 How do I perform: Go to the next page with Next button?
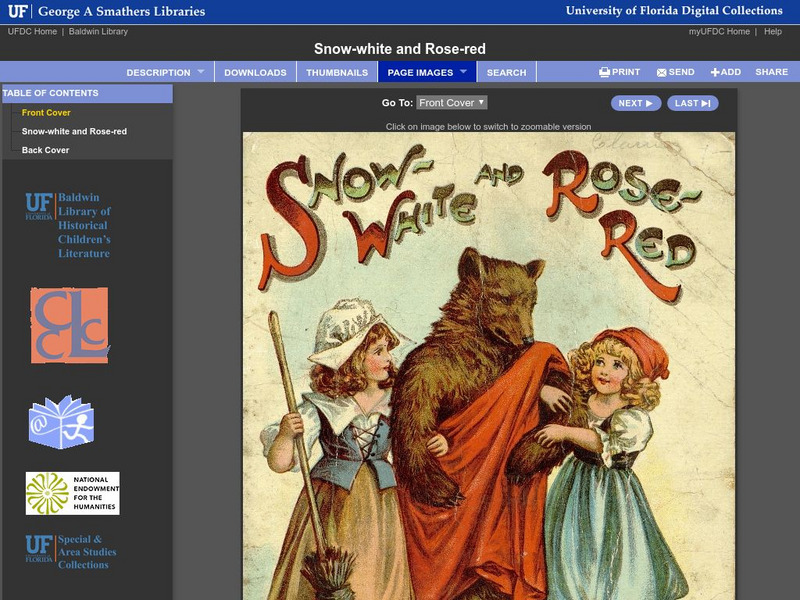tap(635, 103)
